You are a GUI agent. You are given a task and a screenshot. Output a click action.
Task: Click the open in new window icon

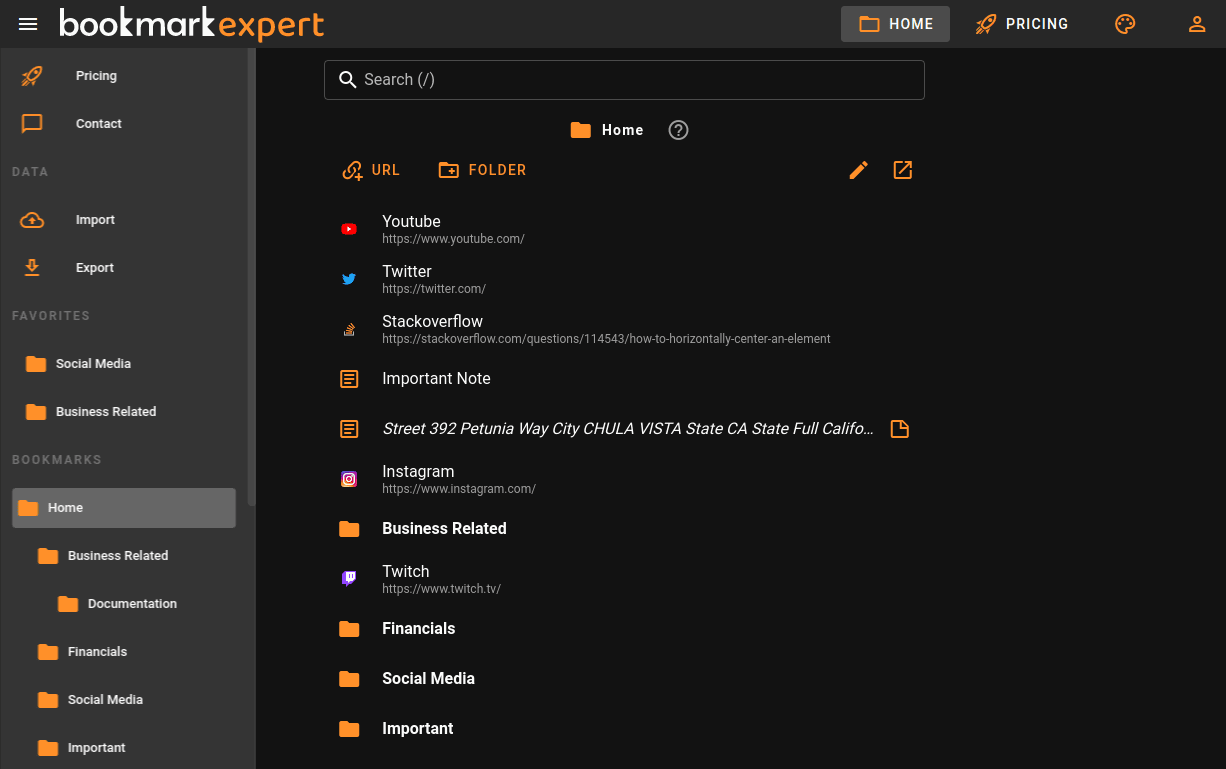902,170
